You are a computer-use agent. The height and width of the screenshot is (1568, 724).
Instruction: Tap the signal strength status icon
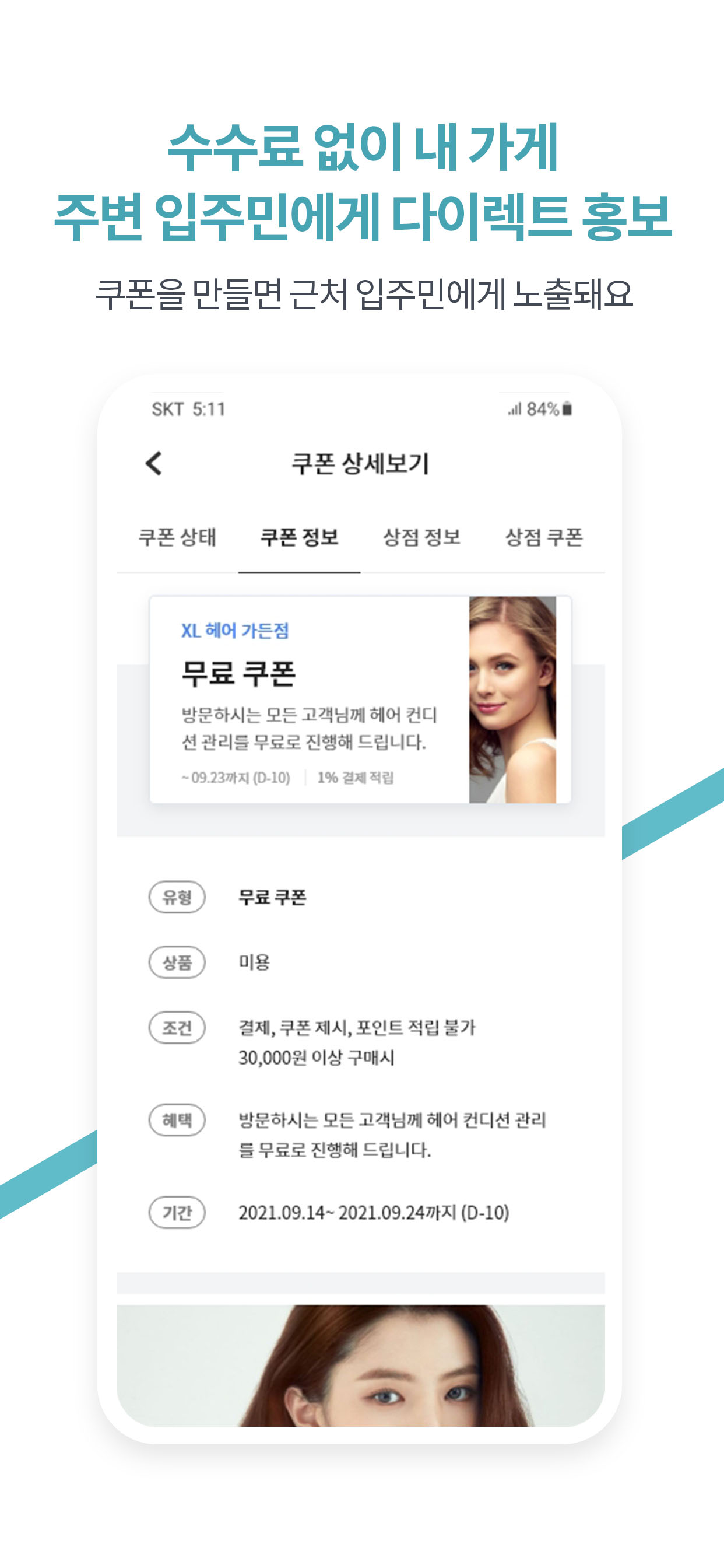coord(515,409)
